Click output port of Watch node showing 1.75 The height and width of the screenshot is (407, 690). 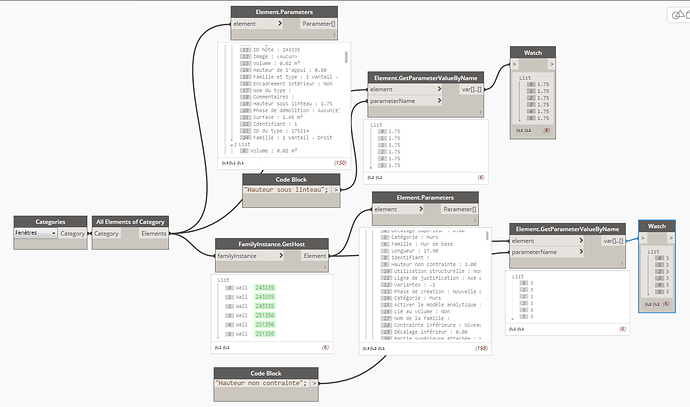tap(551, 64)
